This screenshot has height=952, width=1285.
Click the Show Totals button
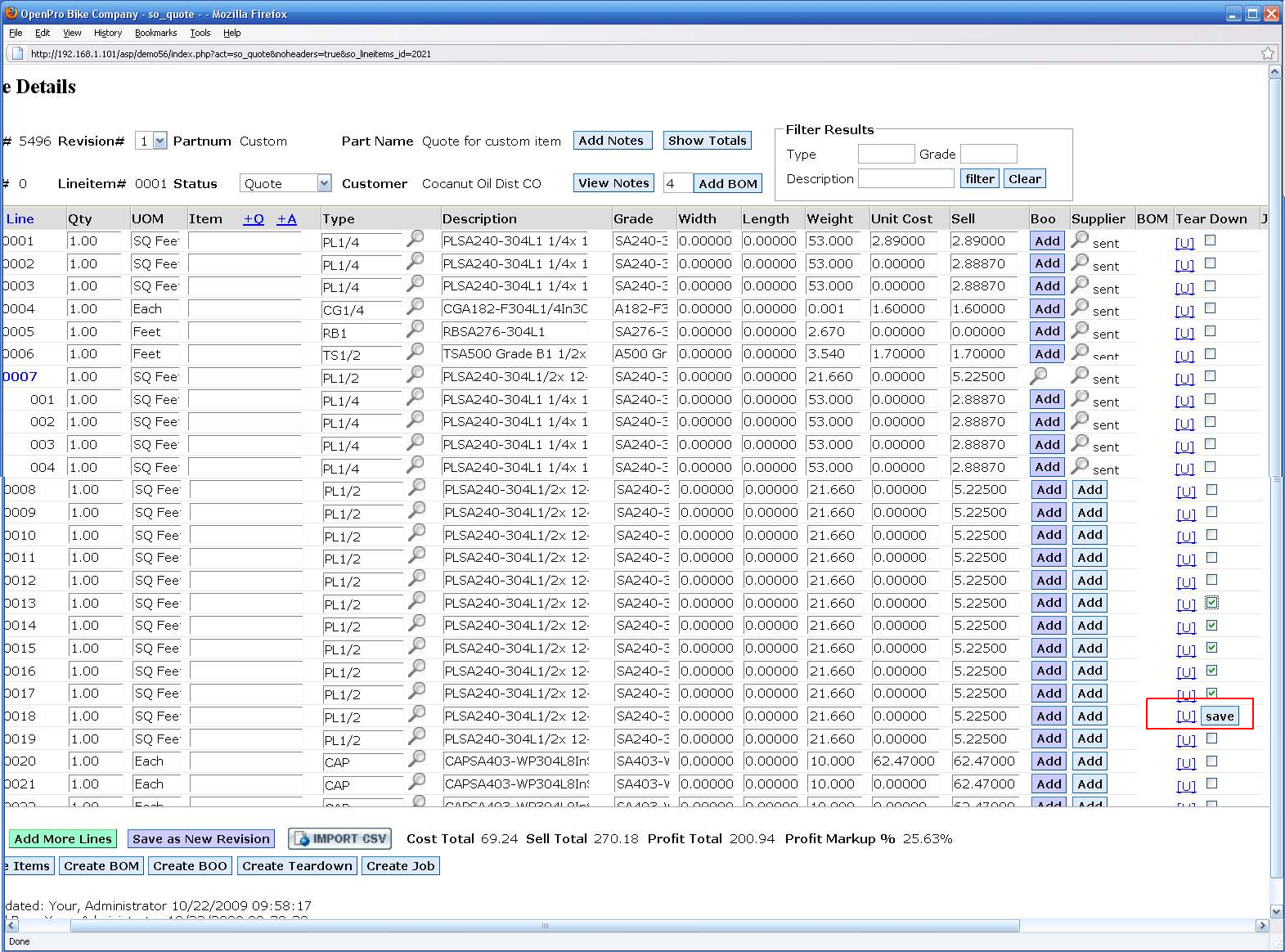pyautogui.click(x=707, y=141)
